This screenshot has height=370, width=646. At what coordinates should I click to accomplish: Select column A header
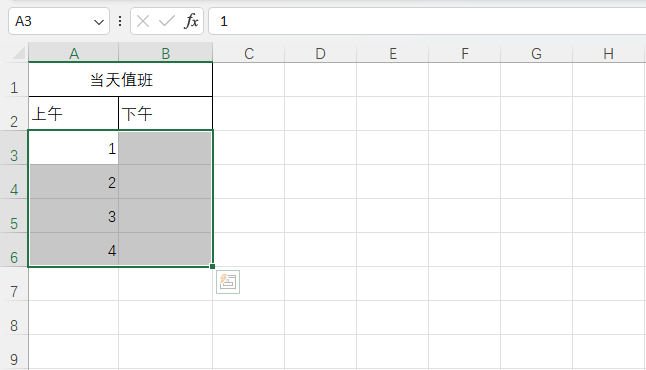[74, 53]
